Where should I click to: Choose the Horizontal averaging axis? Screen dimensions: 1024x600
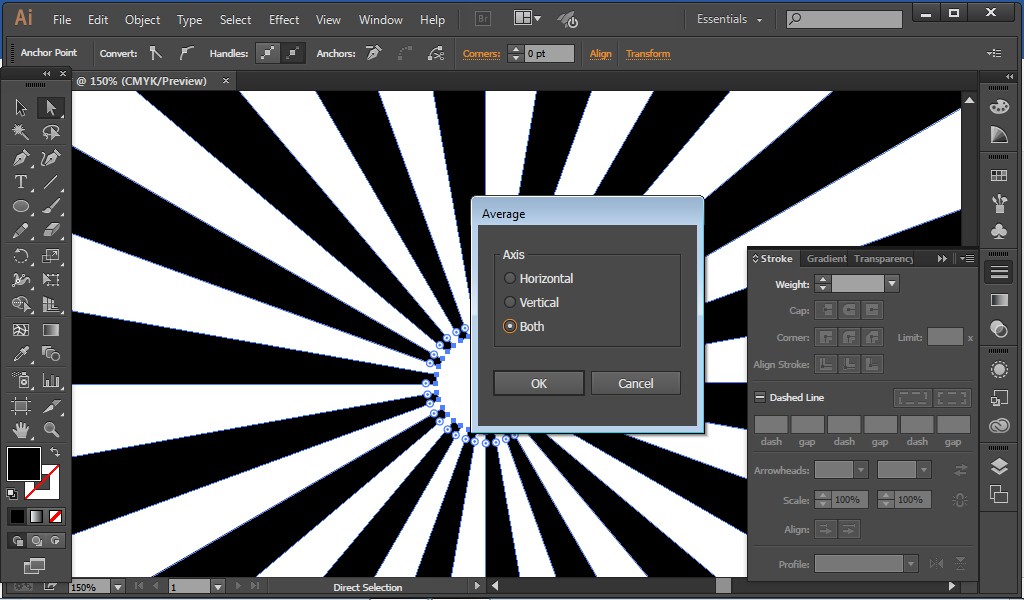pyautogui.click(x=510, y=278)
